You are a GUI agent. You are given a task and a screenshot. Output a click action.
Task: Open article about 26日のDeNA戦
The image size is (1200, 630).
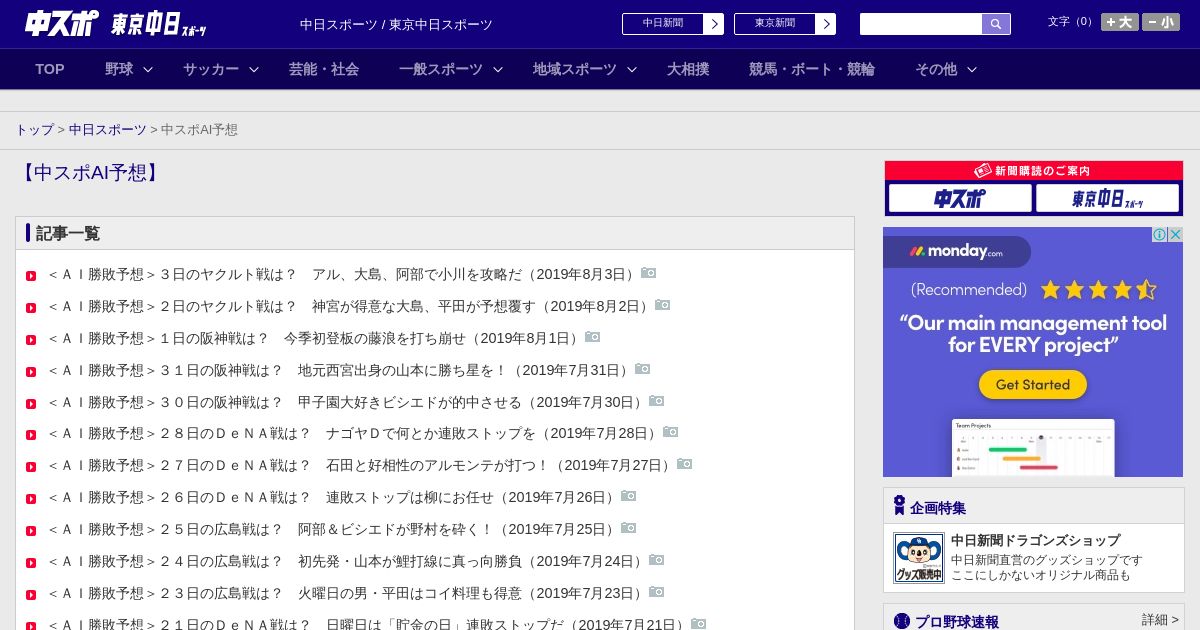[332, 498]
